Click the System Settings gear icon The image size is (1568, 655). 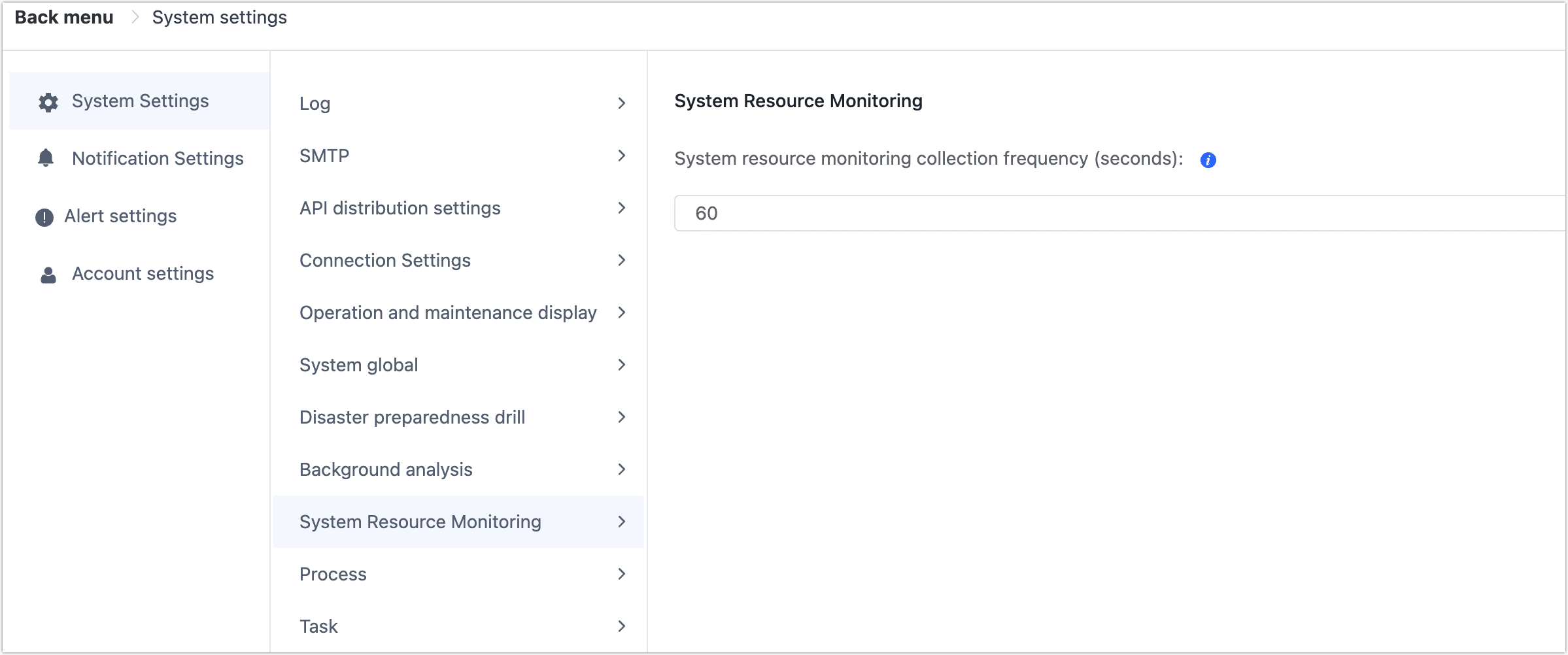pyautogui.click(x=47, y=101)
